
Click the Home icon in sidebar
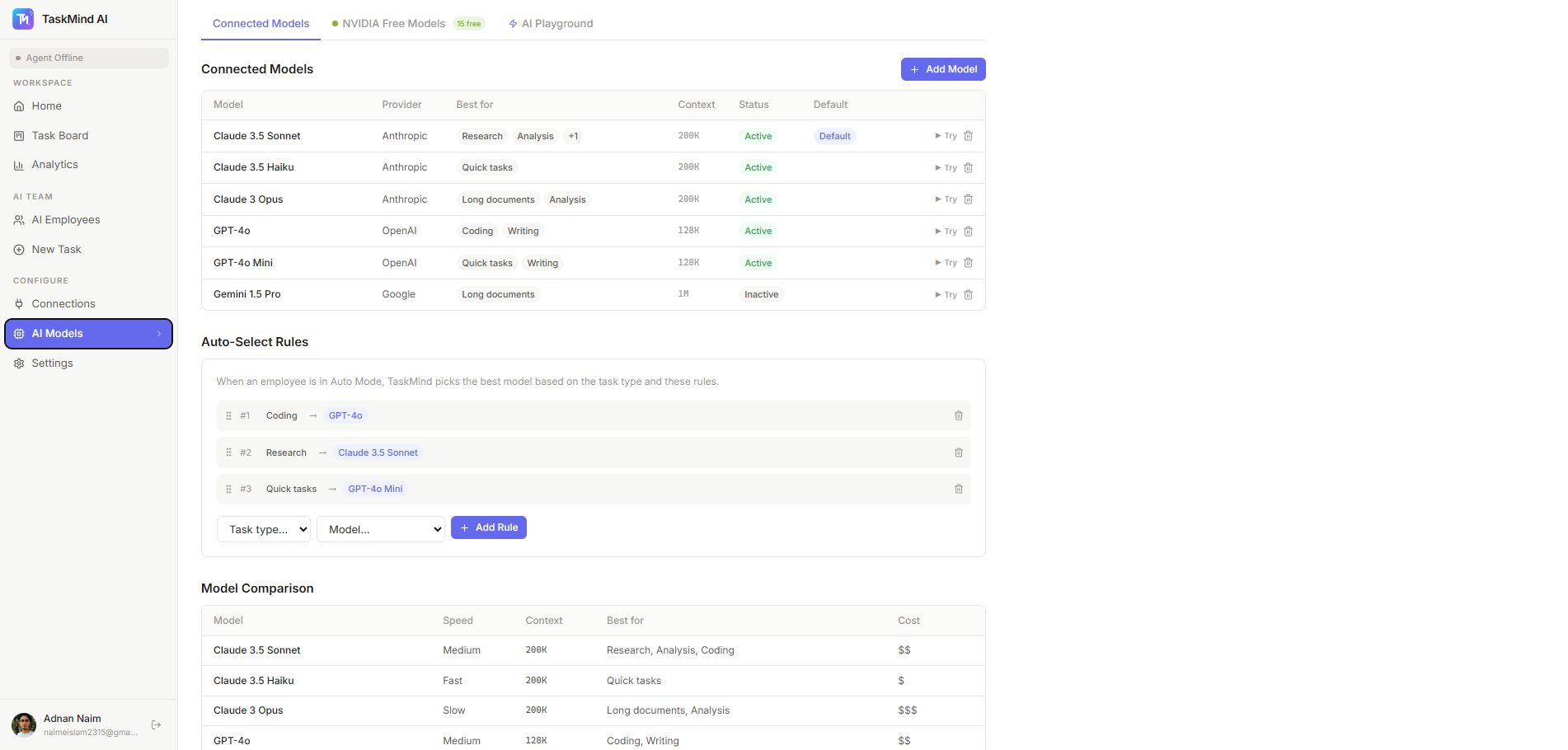[x=19, y=106]
